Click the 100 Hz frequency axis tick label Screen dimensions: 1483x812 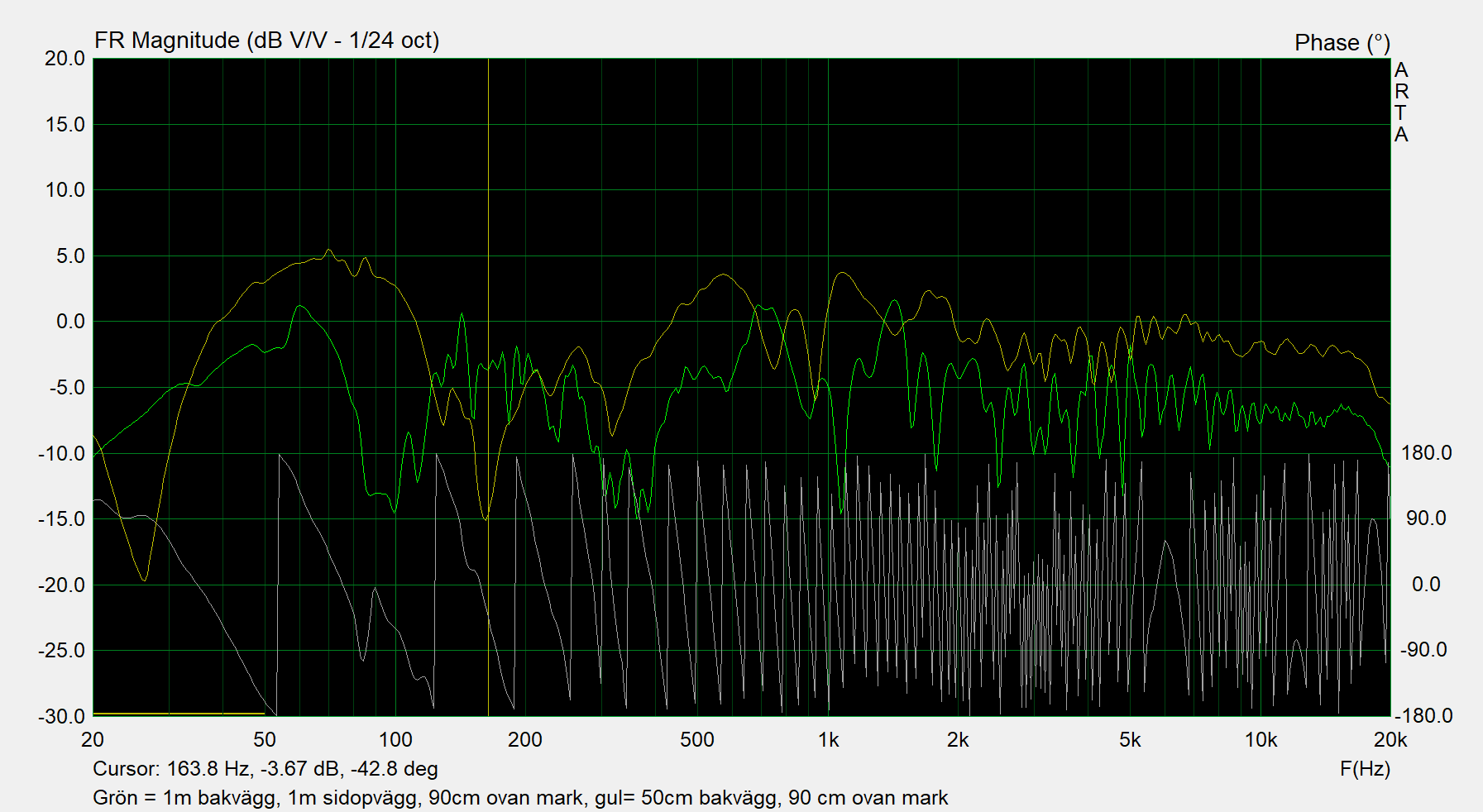[395, 740]
